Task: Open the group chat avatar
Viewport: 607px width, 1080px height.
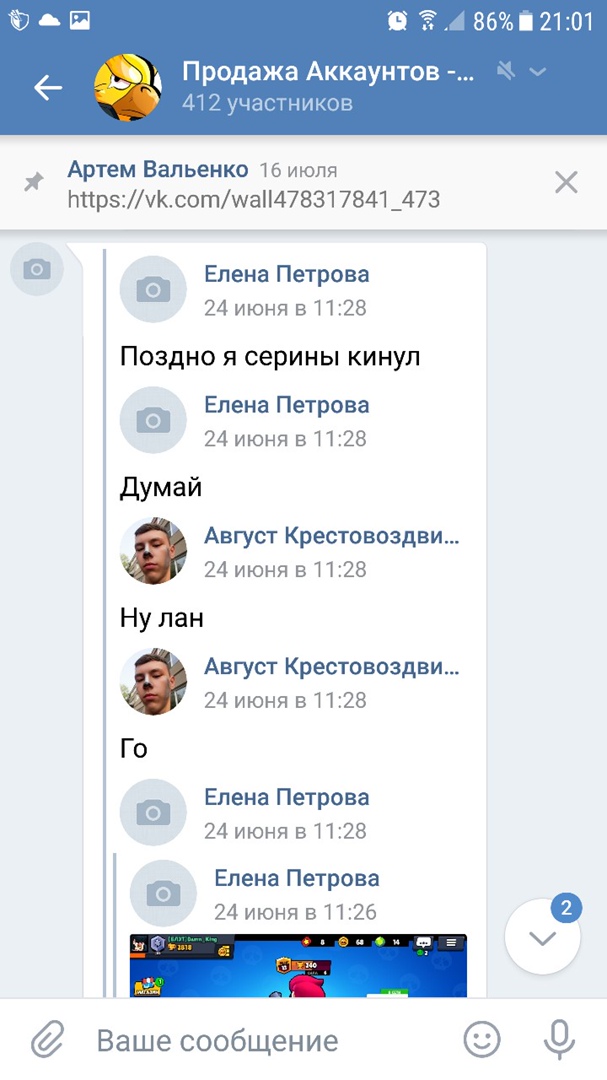Action: pos(127,88)
